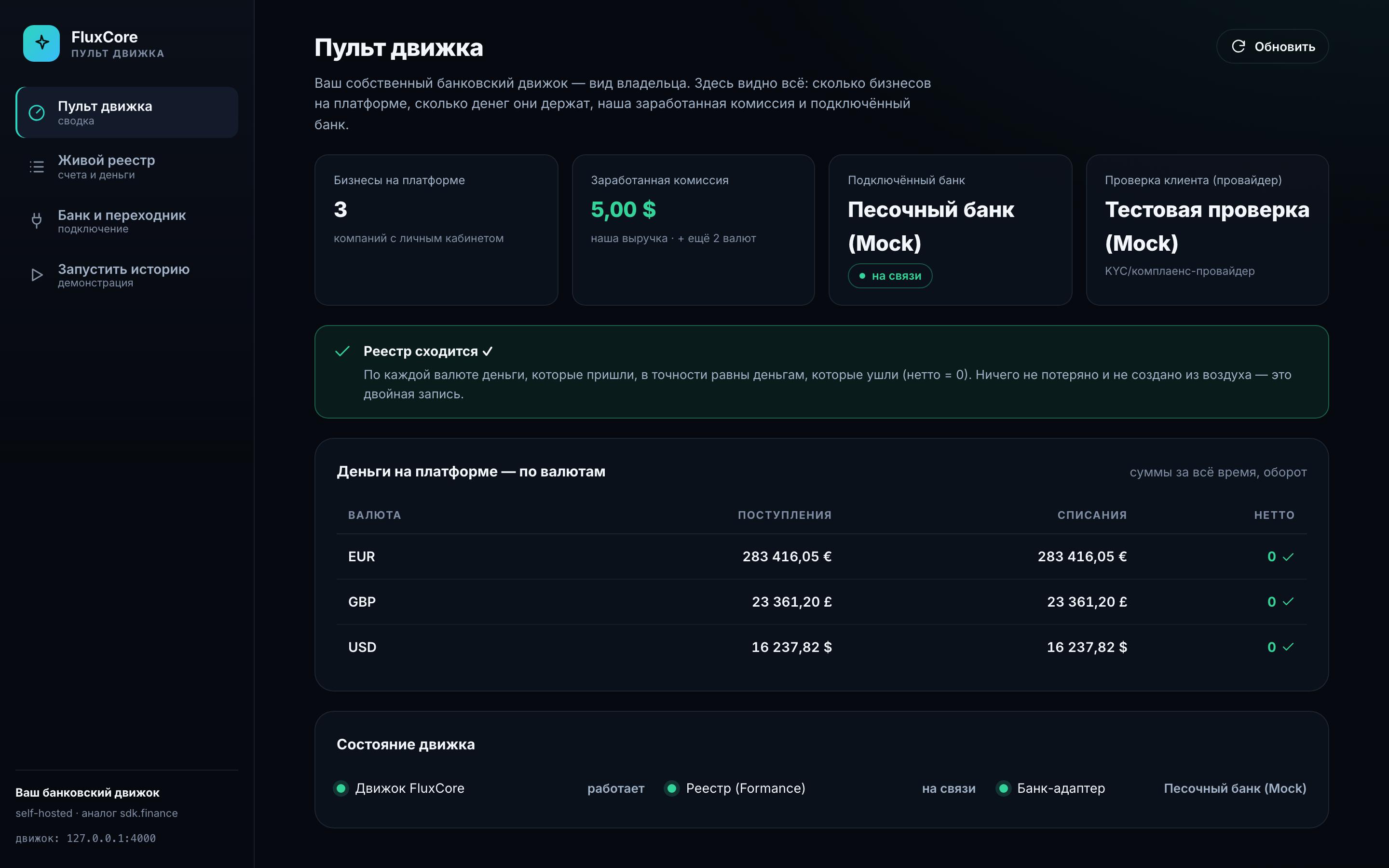Viewport: 1389px width, 868px height.
Task: Click the checkmark in the EUR row
Action: (1288, 557)
